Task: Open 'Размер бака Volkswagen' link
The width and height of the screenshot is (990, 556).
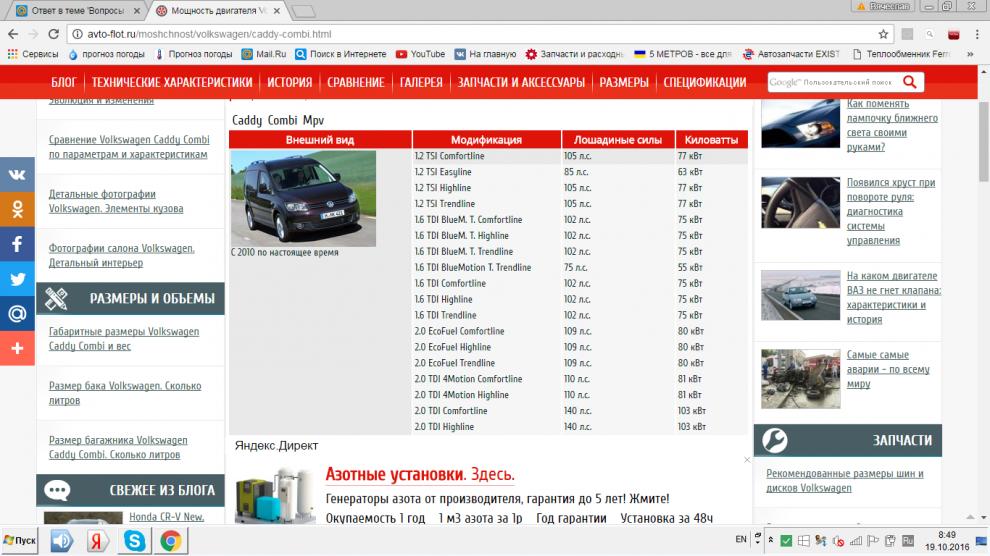Action: click(x=125, y=393)
